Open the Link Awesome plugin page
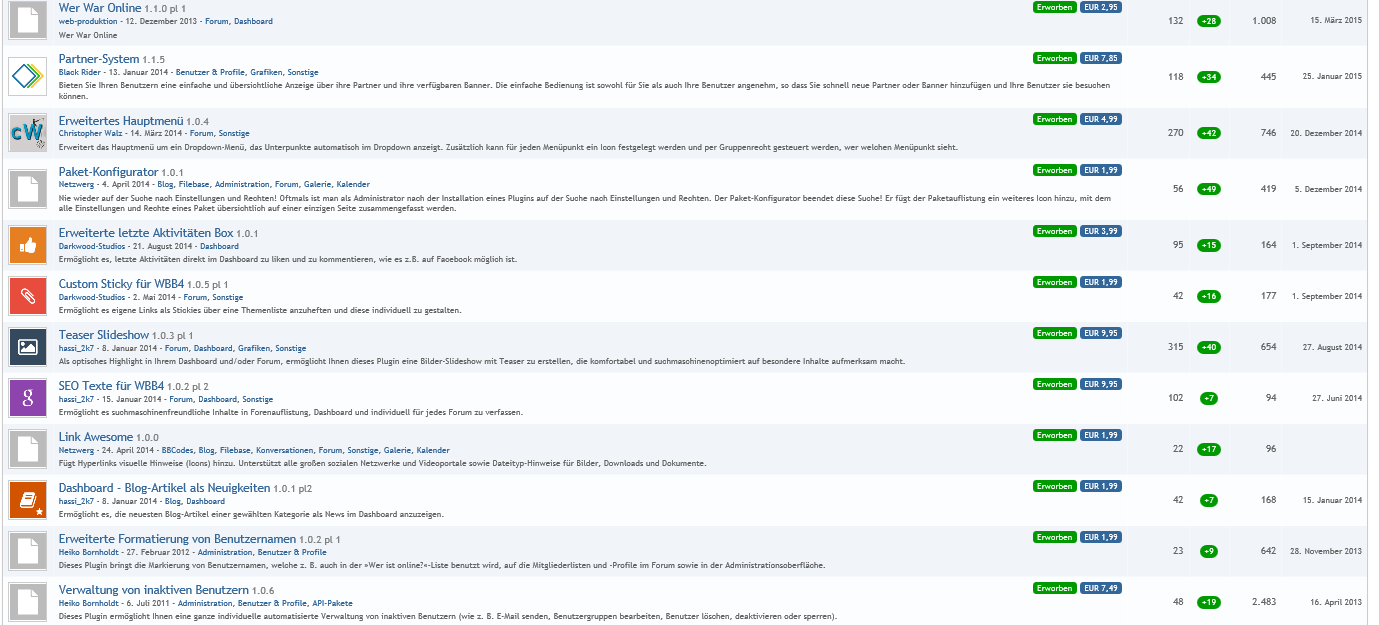Image resolution: width=1379 pixels, height=625 pixels. [x=95, y=437]
